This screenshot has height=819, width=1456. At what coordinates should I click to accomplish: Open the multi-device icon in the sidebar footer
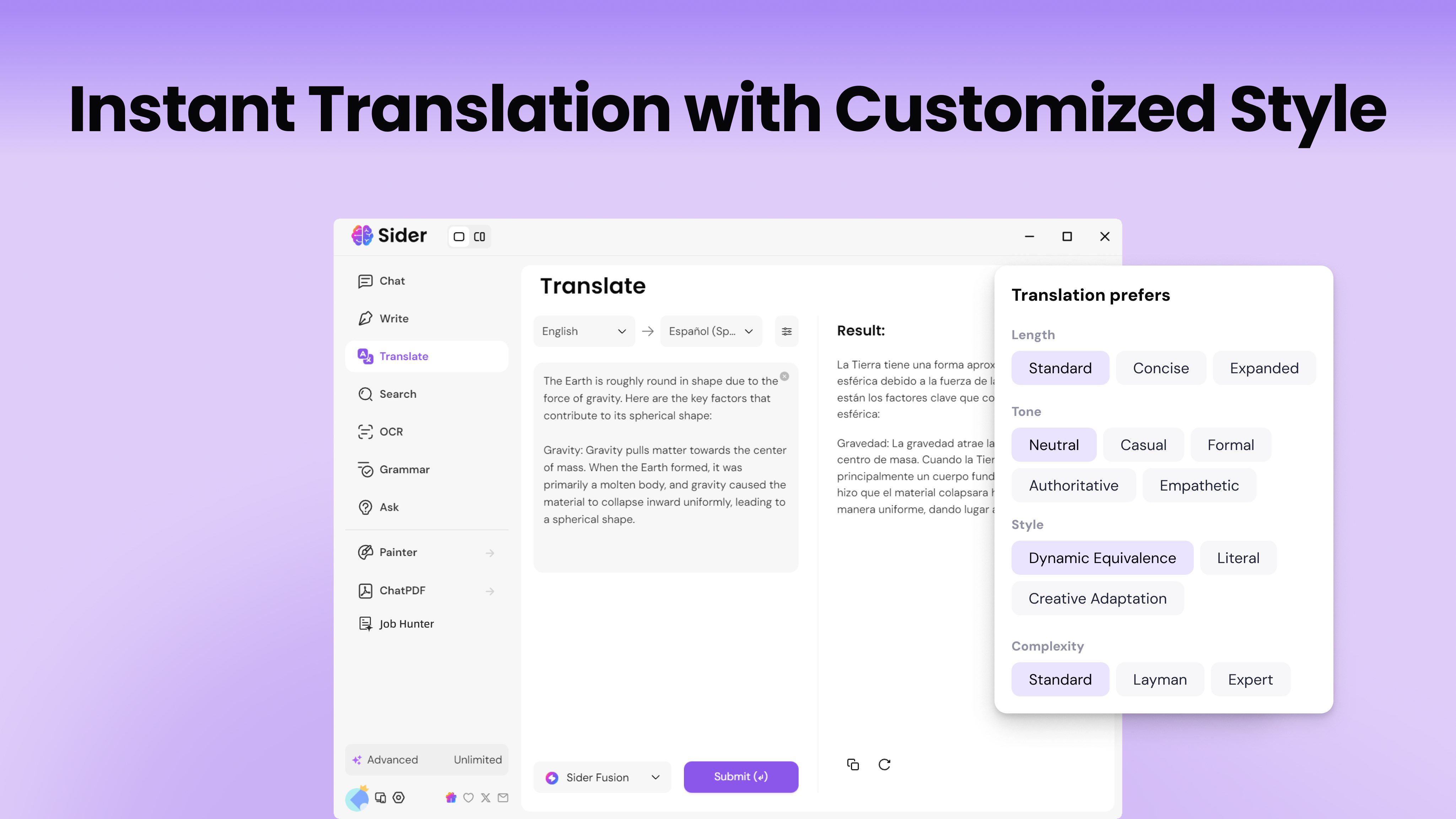click(381, 798)
